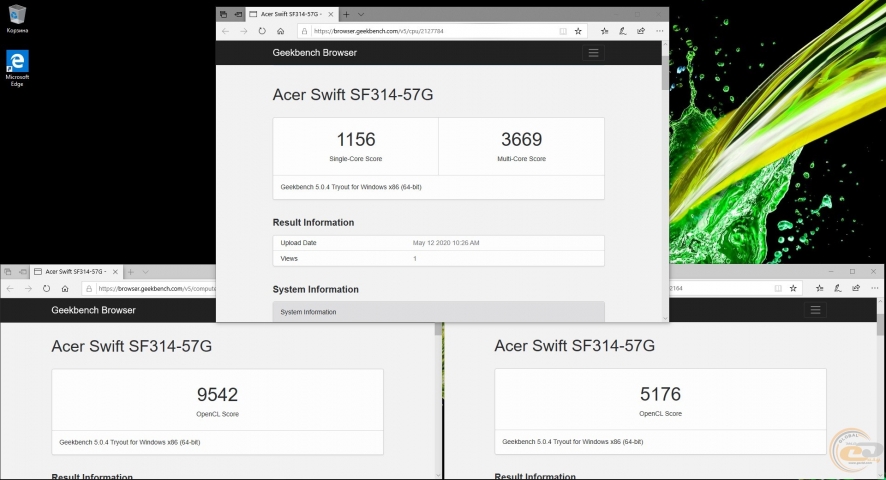The height and width of the screenshot is (480, 886).
Task: Click the Views row in Result Information
Action: point(438,258)
